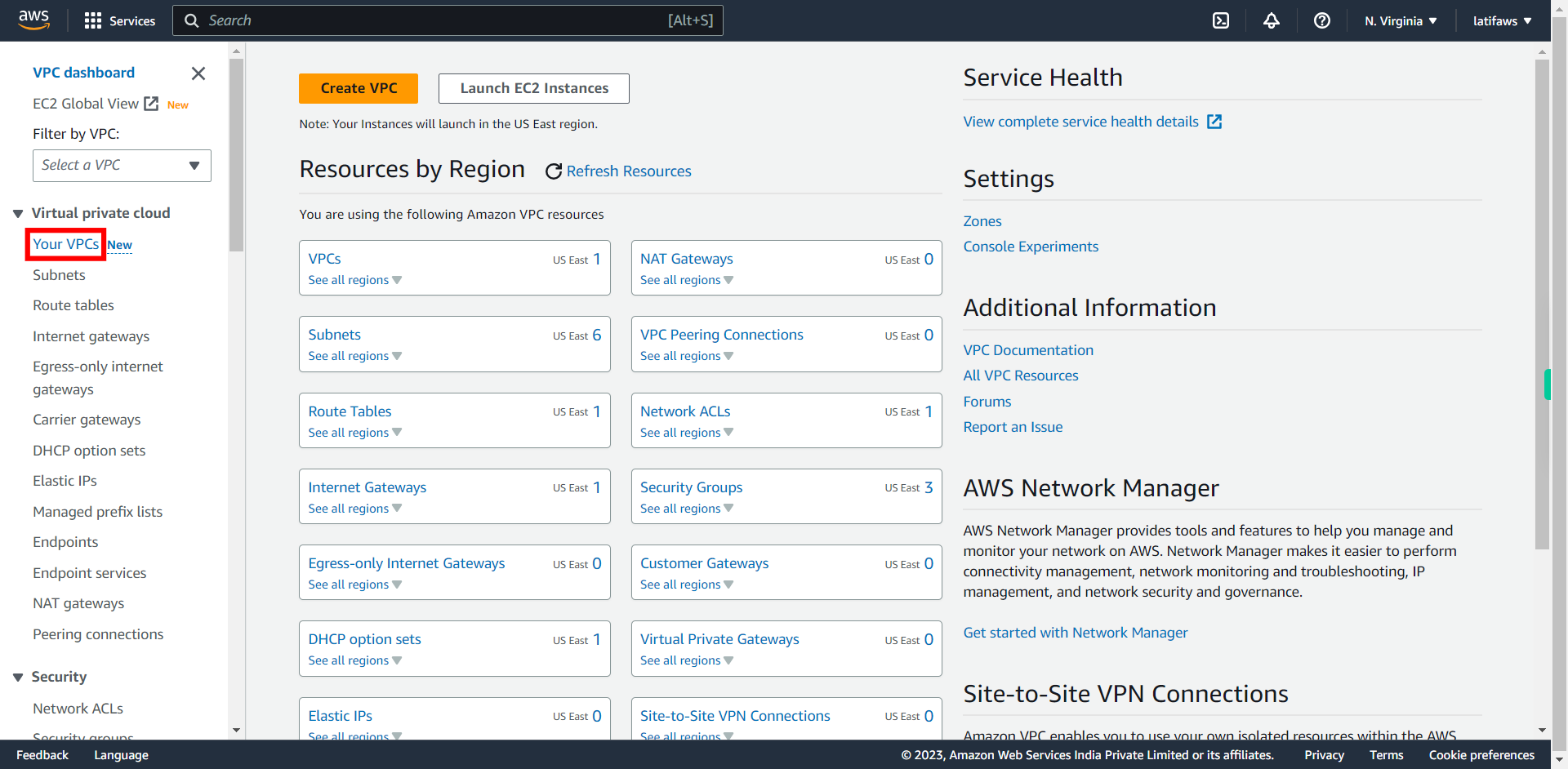Click the main page scrollbar thumb
Image resolution: width=1568 pixels, height=769 pixels.
pos(1542,304)
